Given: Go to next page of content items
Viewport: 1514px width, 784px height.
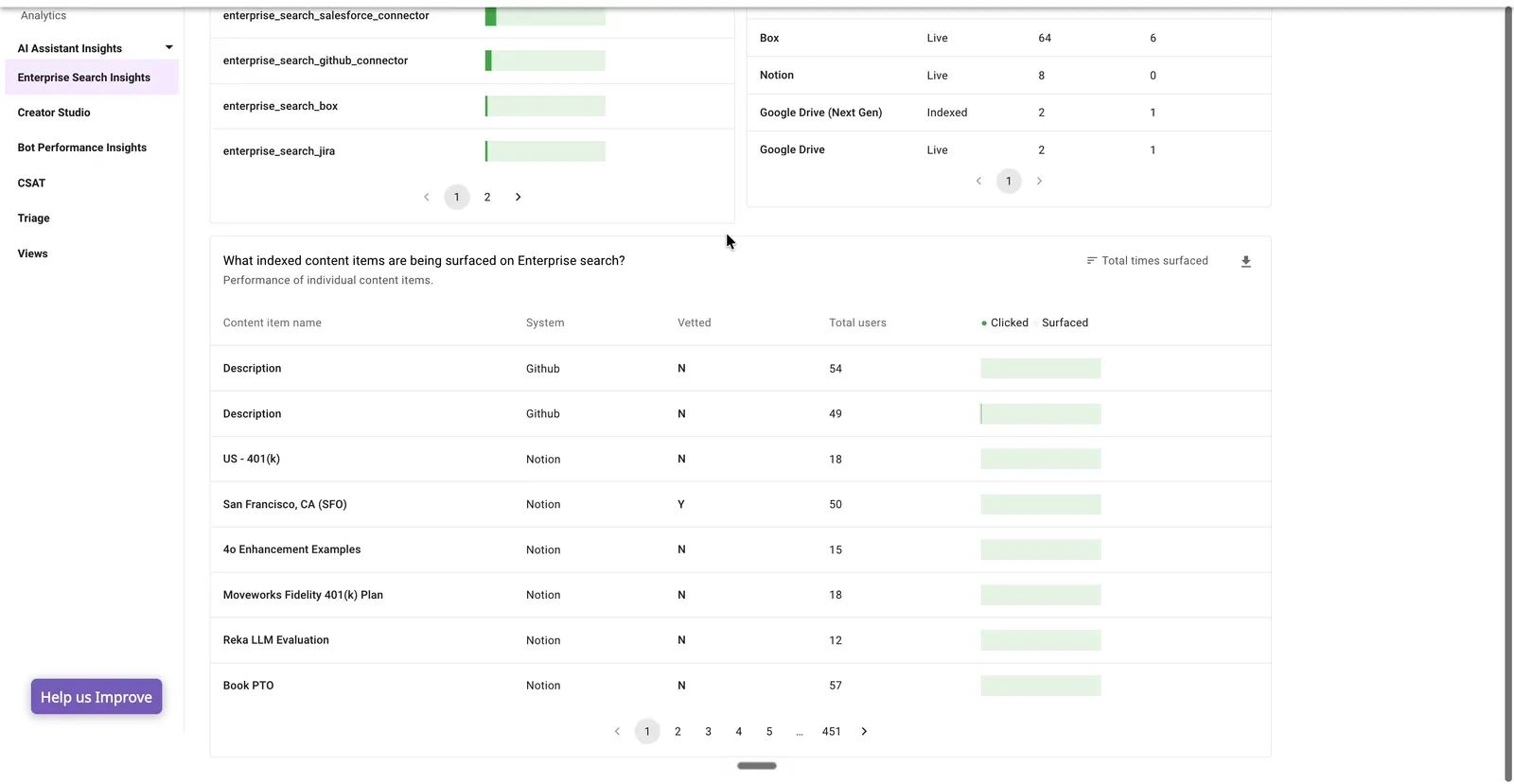Looking at the screenshot, I should (864, 731).
